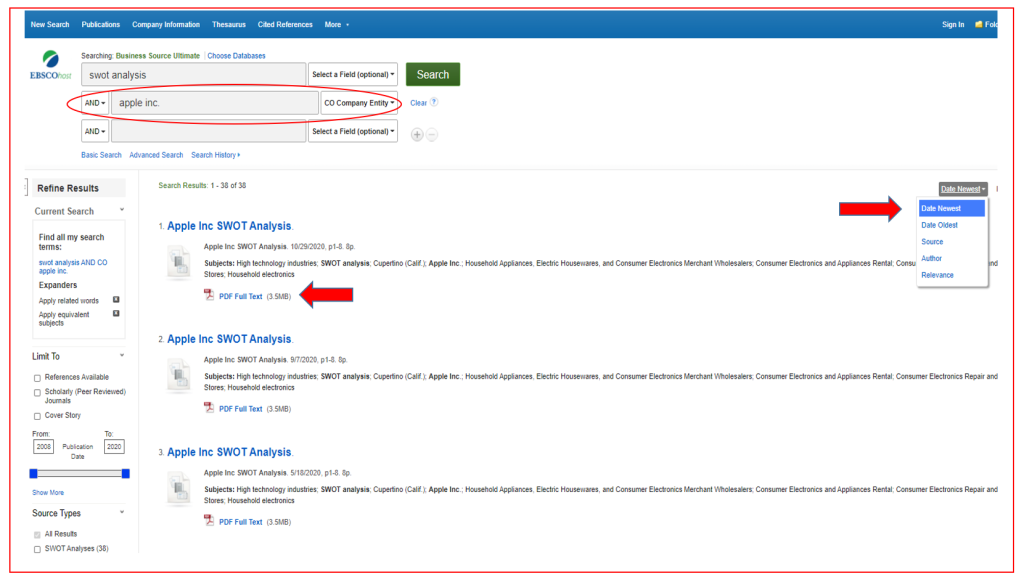Viewport: 1024px width, 587px height.
Task: Click the empty third search field
Action: click(x=208, y=131)
